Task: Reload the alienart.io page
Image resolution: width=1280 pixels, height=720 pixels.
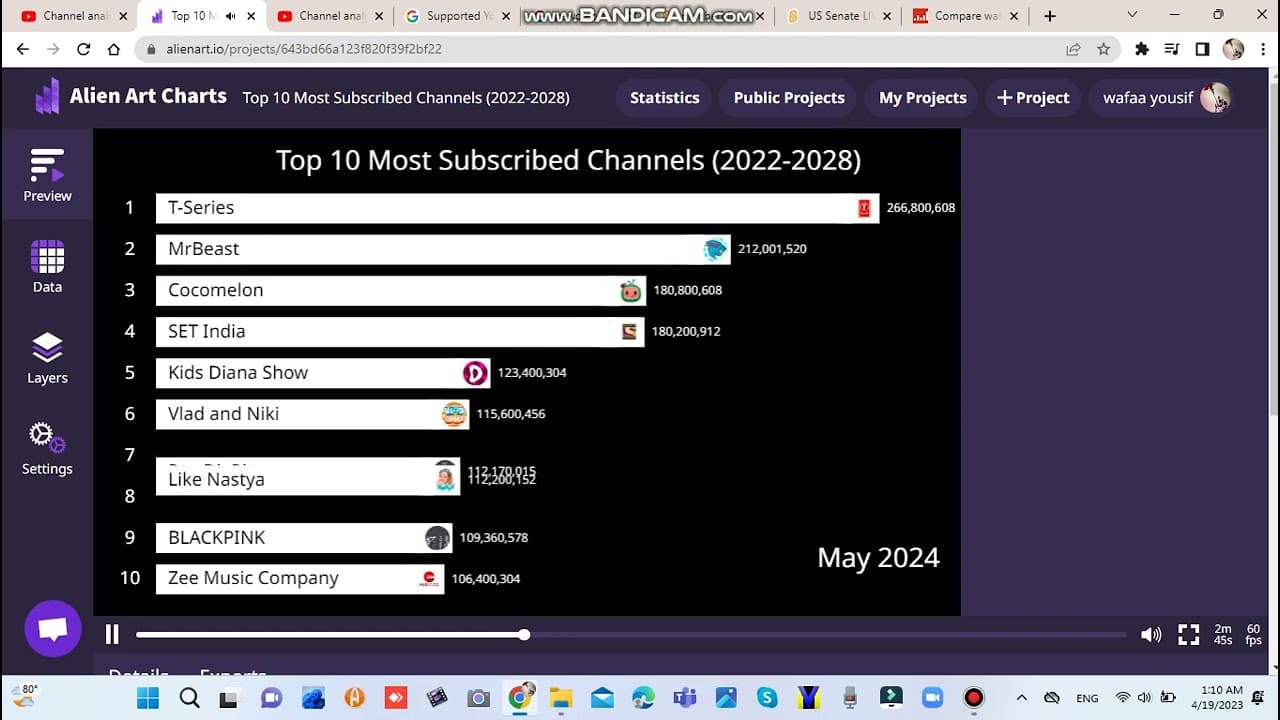Action: tap(84, 49)
